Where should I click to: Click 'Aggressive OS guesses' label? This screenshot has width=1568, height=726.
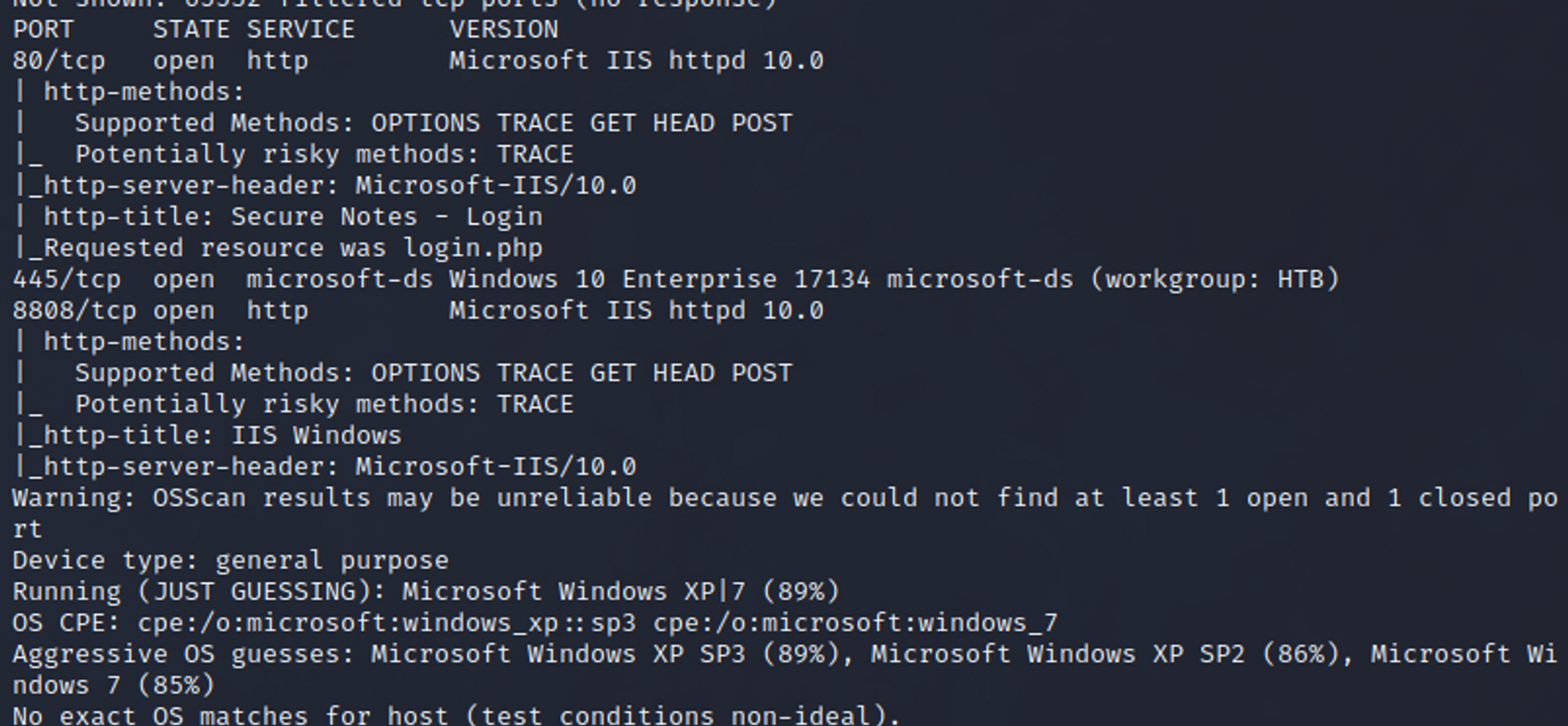[x=184, y=655]
